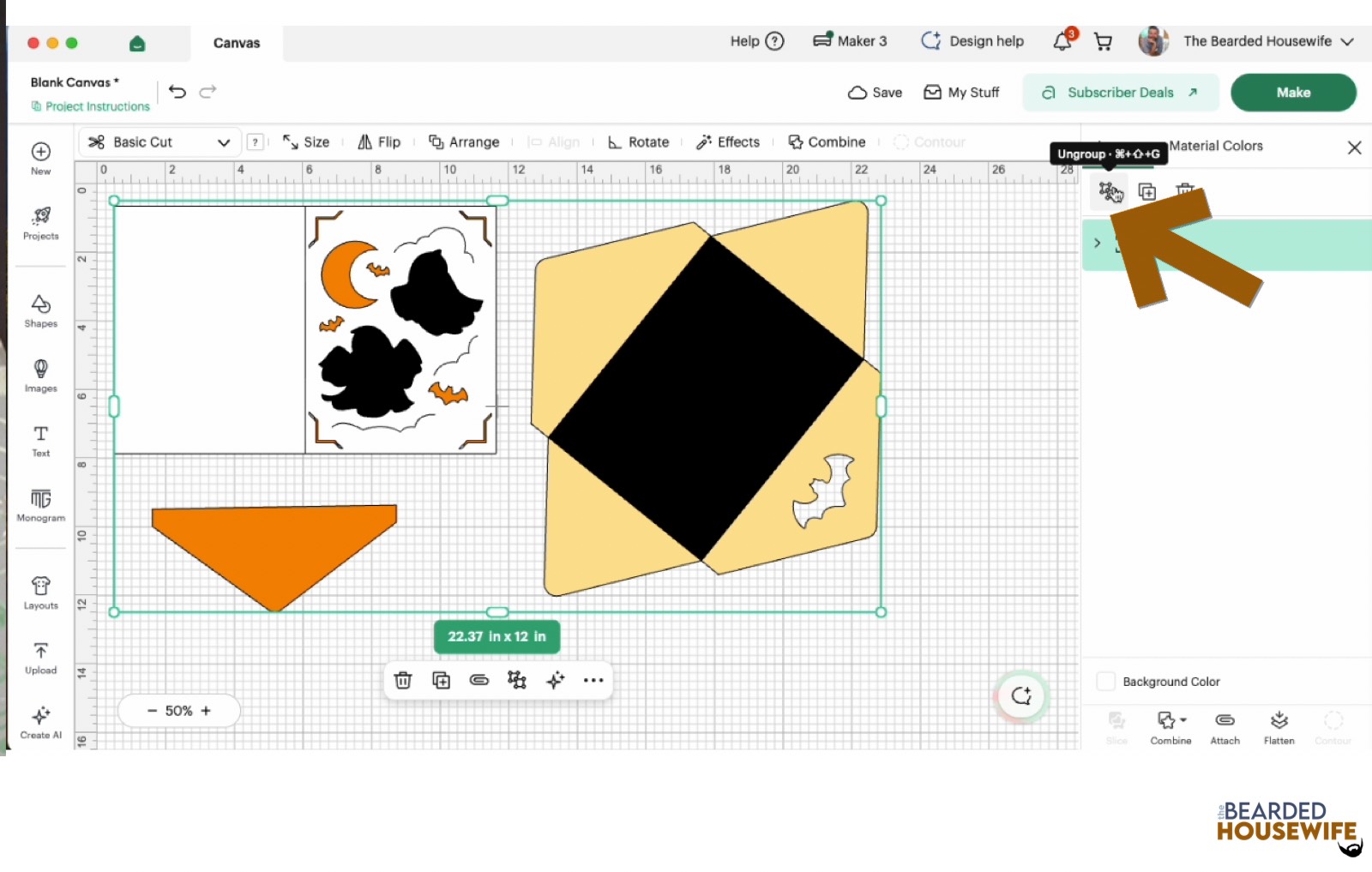Open Create AI in the sidebar
The width and height of the screenshot is (1372, 872).
click(41, 723)
